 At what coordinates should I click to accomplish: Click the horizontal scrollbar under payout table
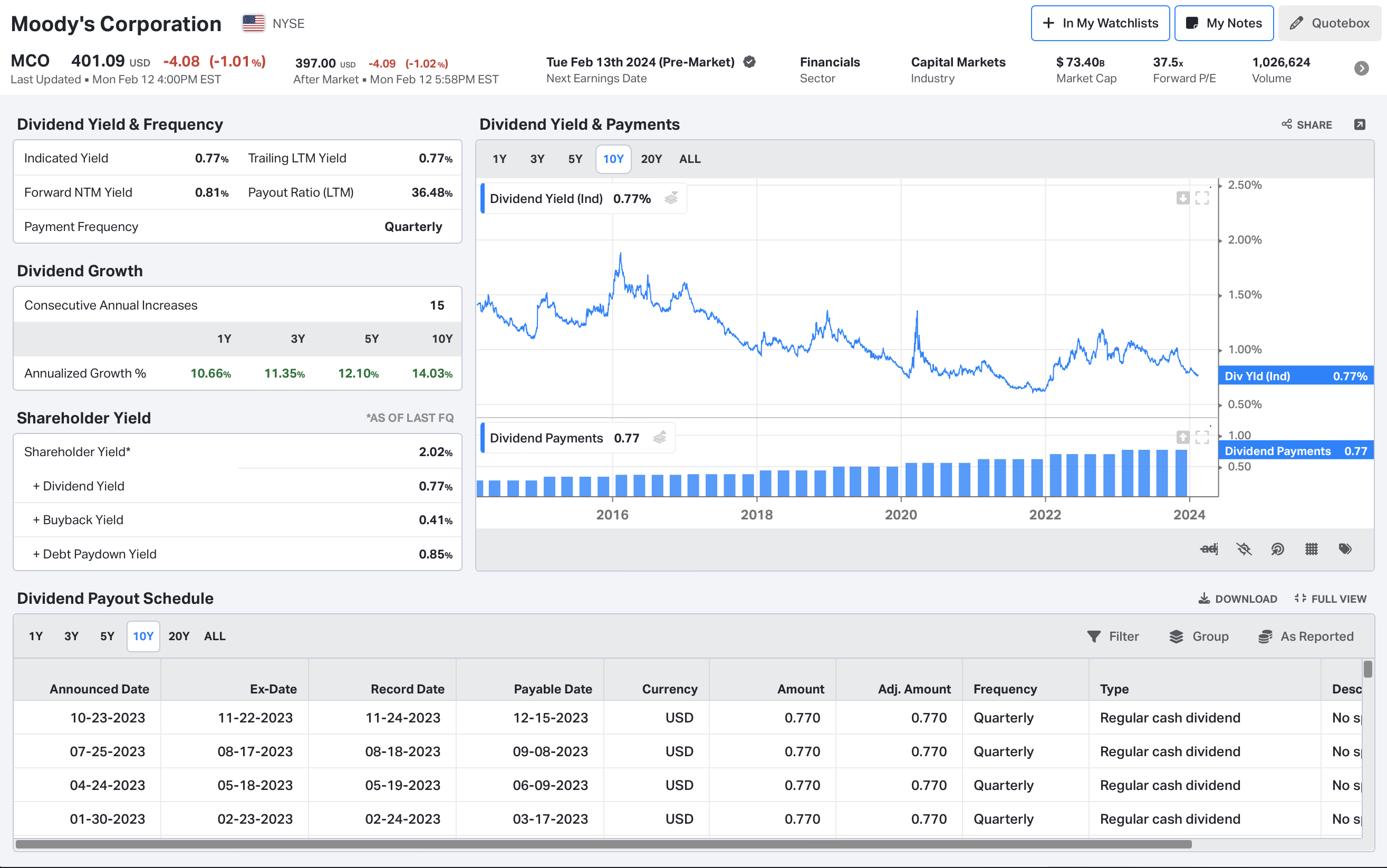603,844
